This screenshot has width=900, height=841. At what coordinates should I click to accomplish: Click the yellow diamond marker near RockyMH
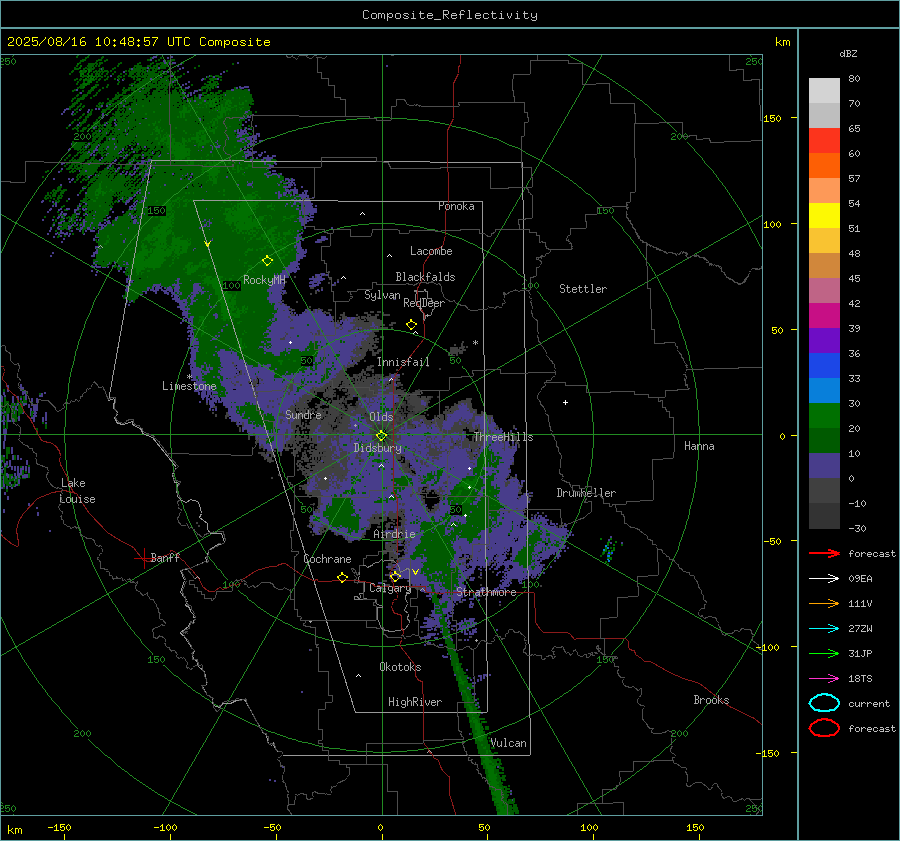(x=267, y=261)
